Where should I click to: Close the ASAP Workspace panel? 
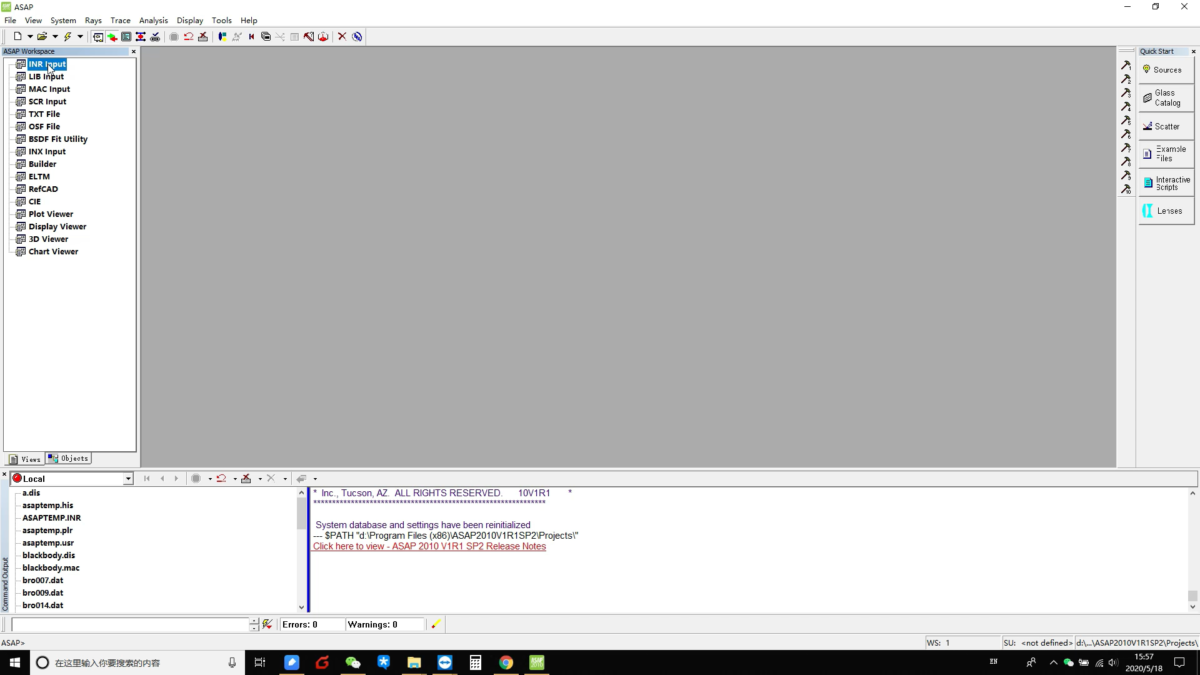[x=134, y=51]
